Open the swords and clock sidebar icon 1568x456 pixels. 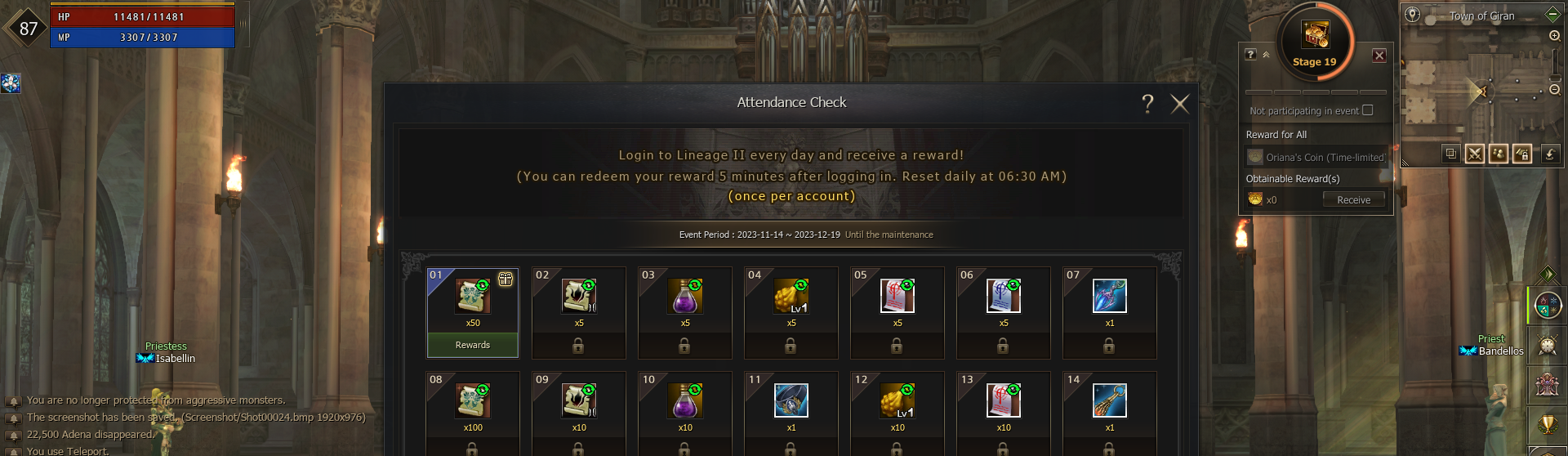[1547, 345]
